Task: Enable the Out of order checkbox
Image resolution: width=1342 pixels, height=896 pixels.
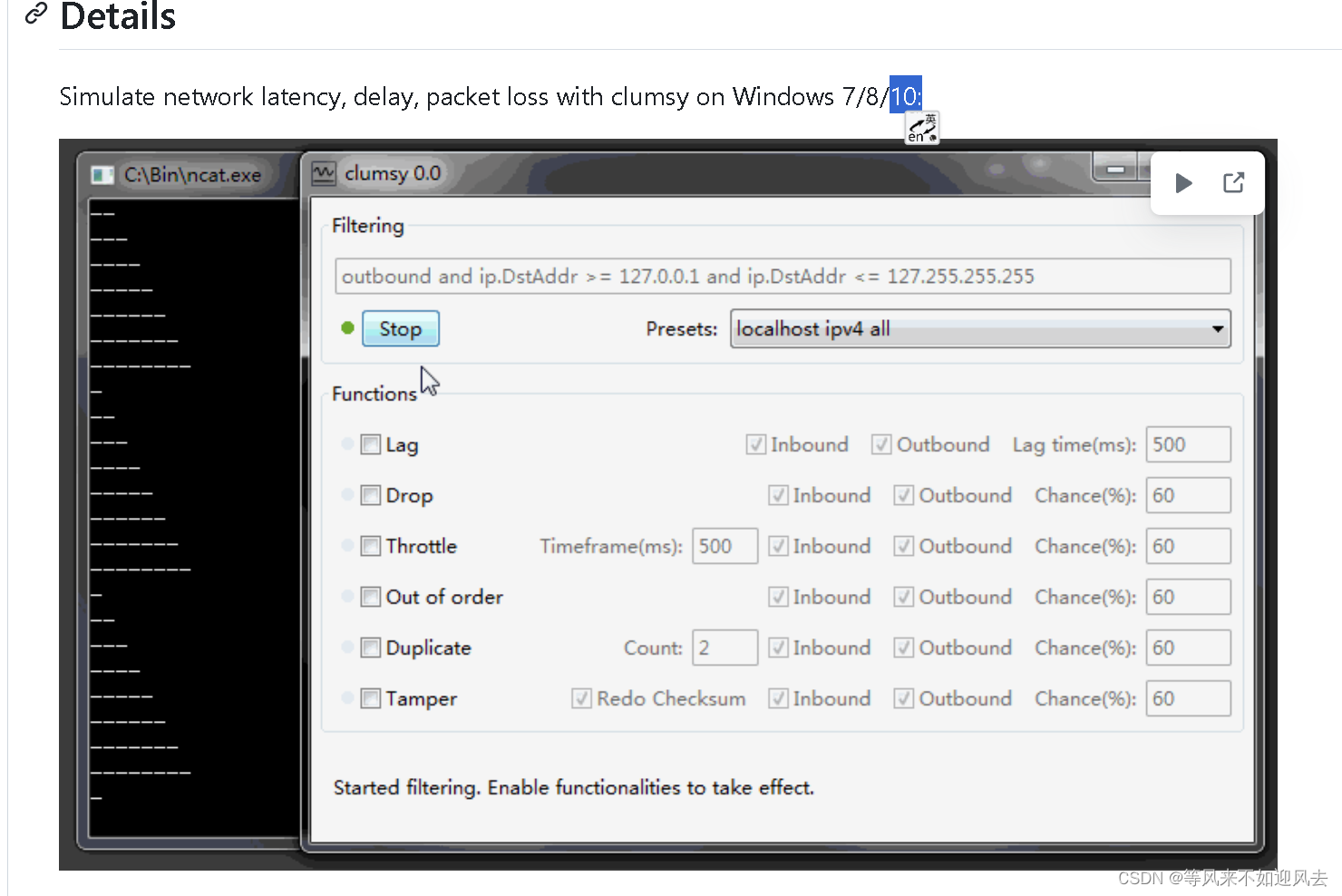Action: 370,597
